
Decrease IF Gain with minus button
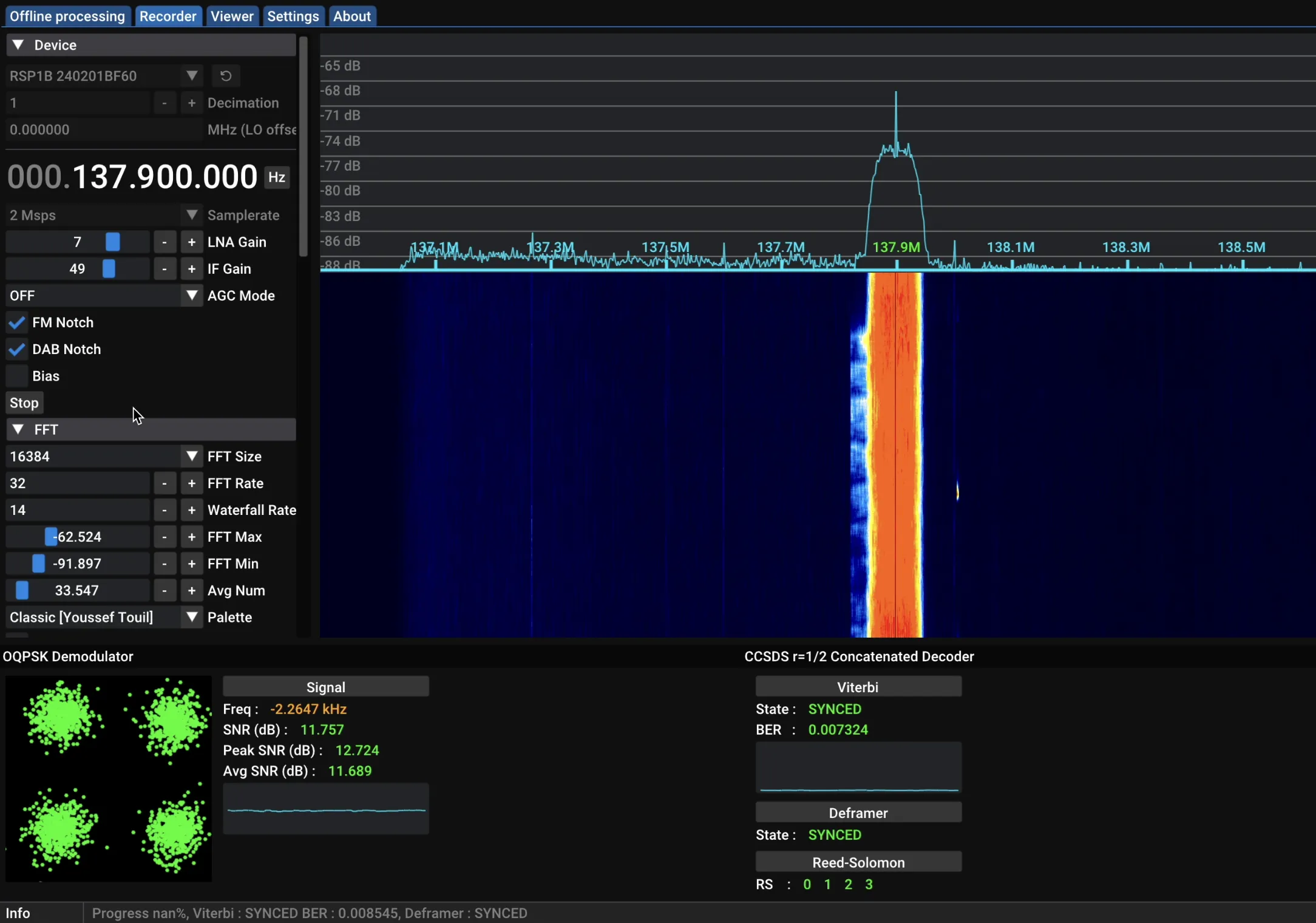[164, 269]
